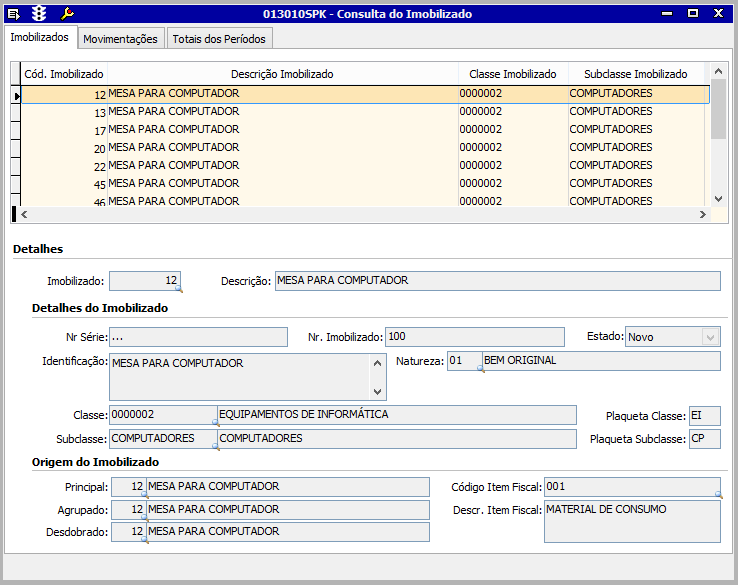Screen dimensions: 738x585
Task: Select the Imobilizados tab
Action: (x=39, y=37)
